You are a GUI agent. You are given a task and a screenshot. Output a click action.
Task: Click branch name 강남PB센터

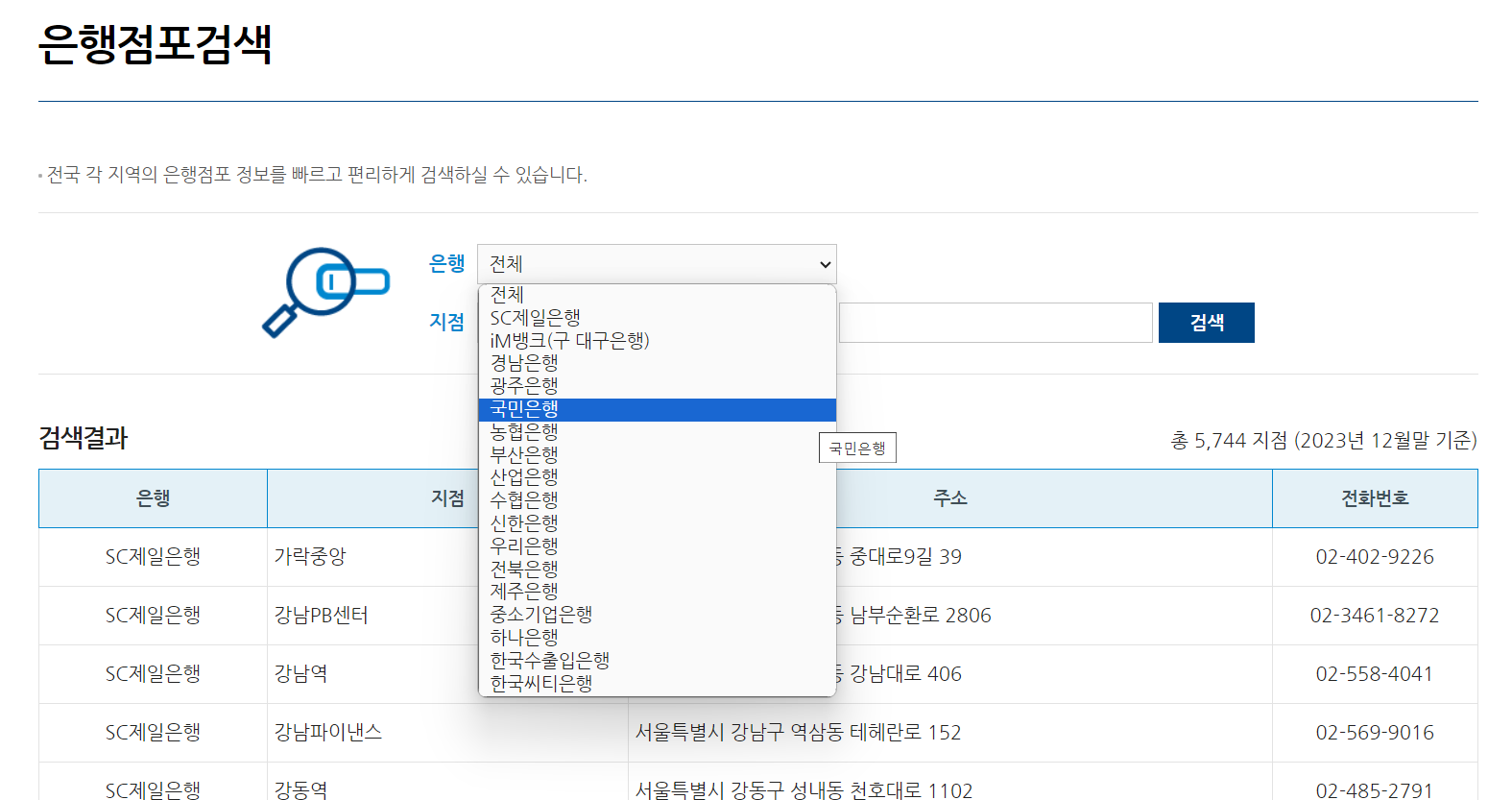pyautogui.click(x=322, y=616)
